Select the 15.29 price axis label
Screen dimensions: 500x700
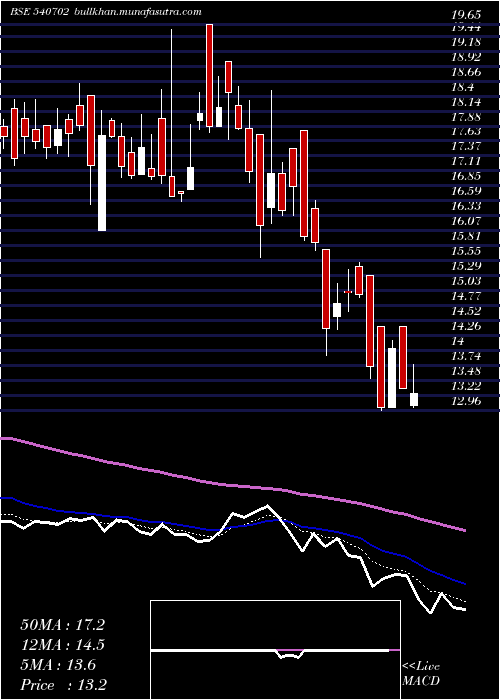[x=466, y=266]
